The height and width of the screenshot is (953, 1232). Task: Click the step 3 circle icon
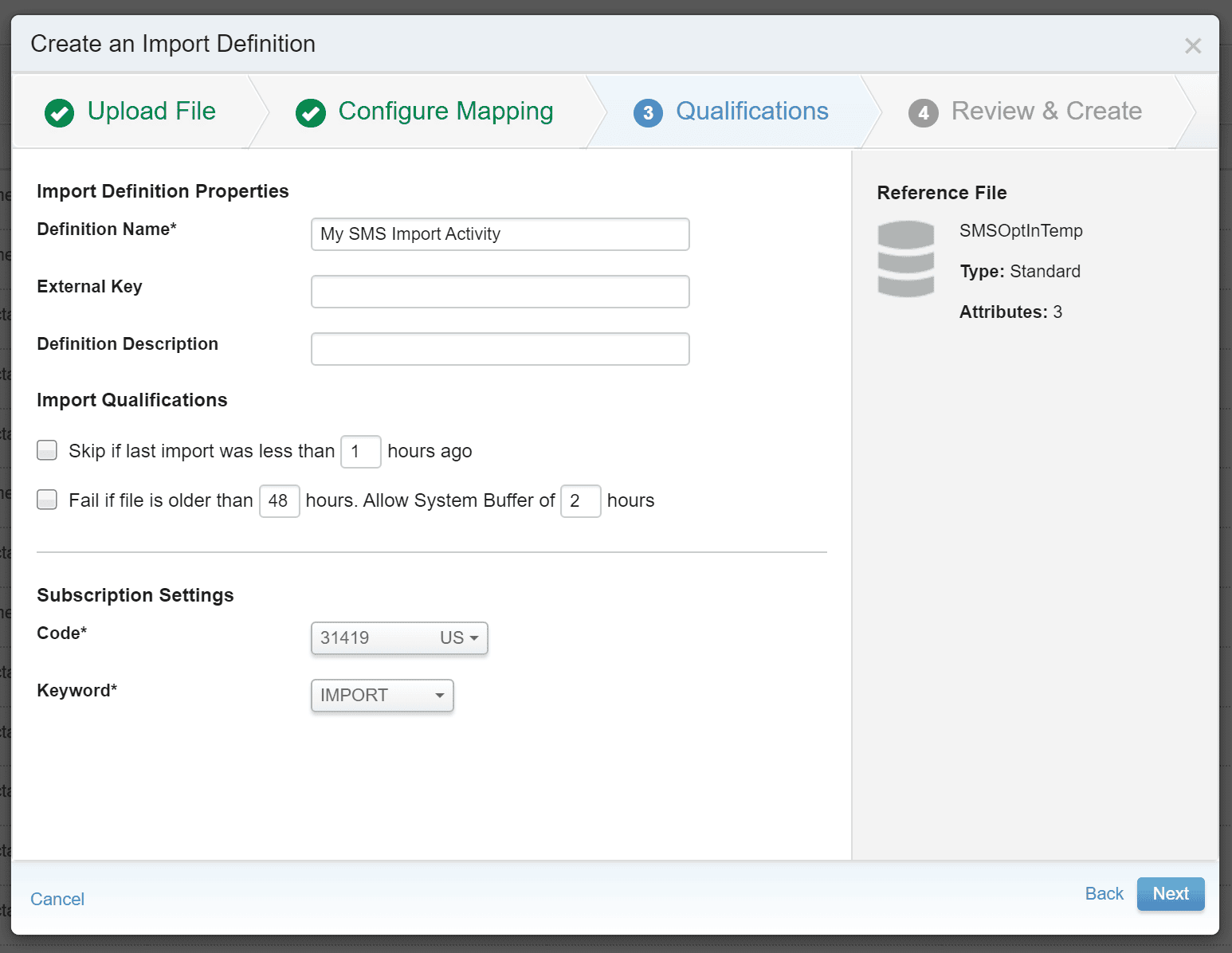pyautogui.click(x=648, y=113)
